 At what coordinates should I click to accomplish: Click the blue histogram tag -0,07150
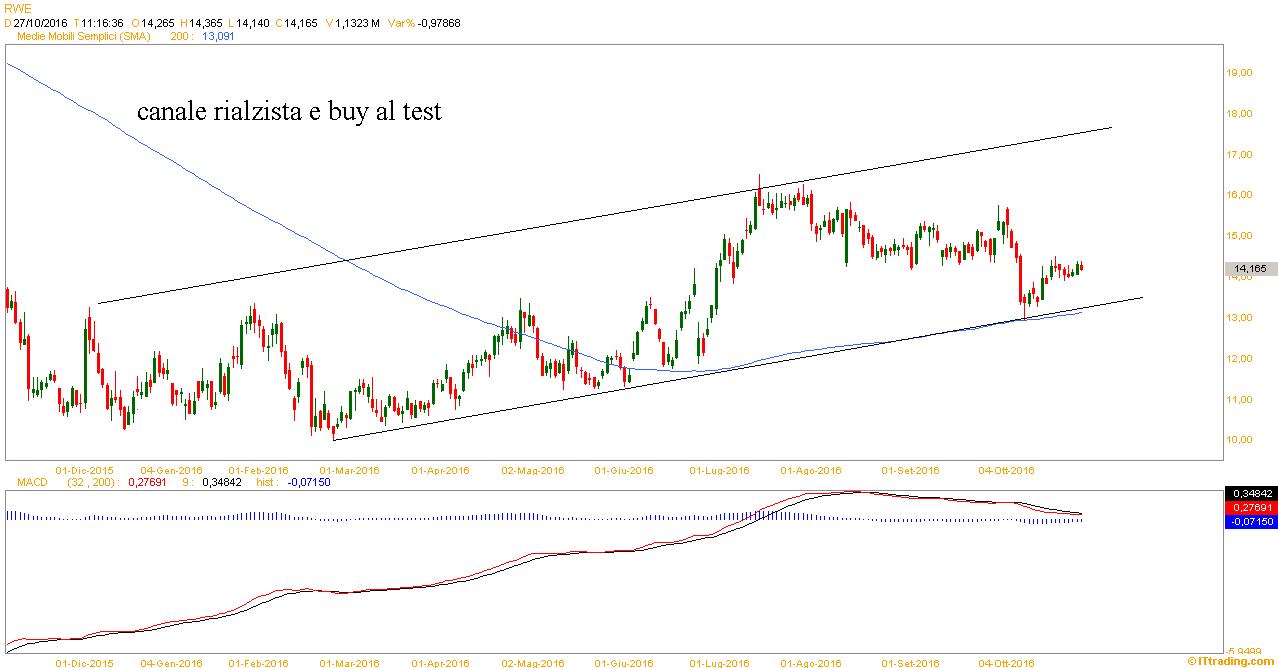(1250, 521)
